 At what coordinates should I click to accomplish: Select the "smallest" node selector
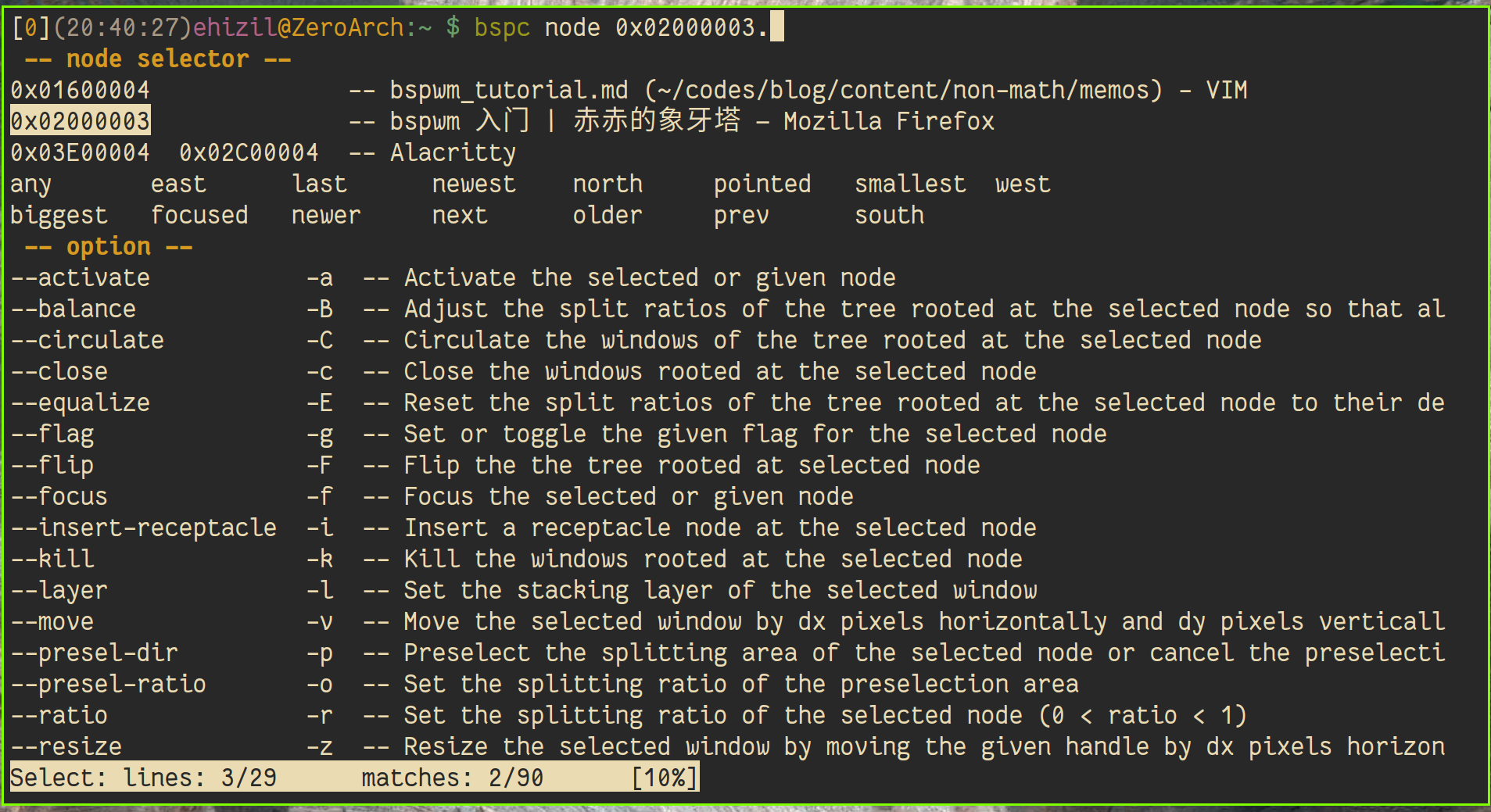coord(910,184)
